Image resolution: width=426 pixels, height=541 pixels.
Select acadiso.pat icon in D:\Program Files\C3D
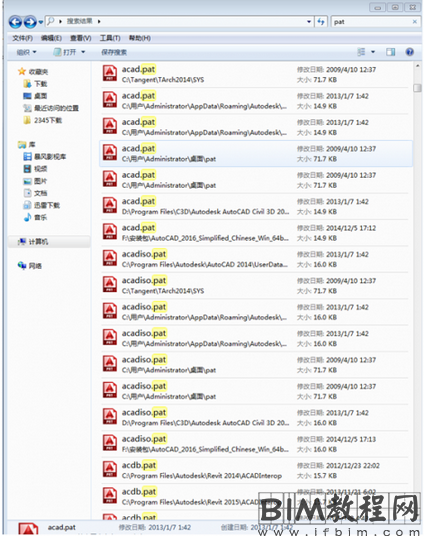pos(110,417)
